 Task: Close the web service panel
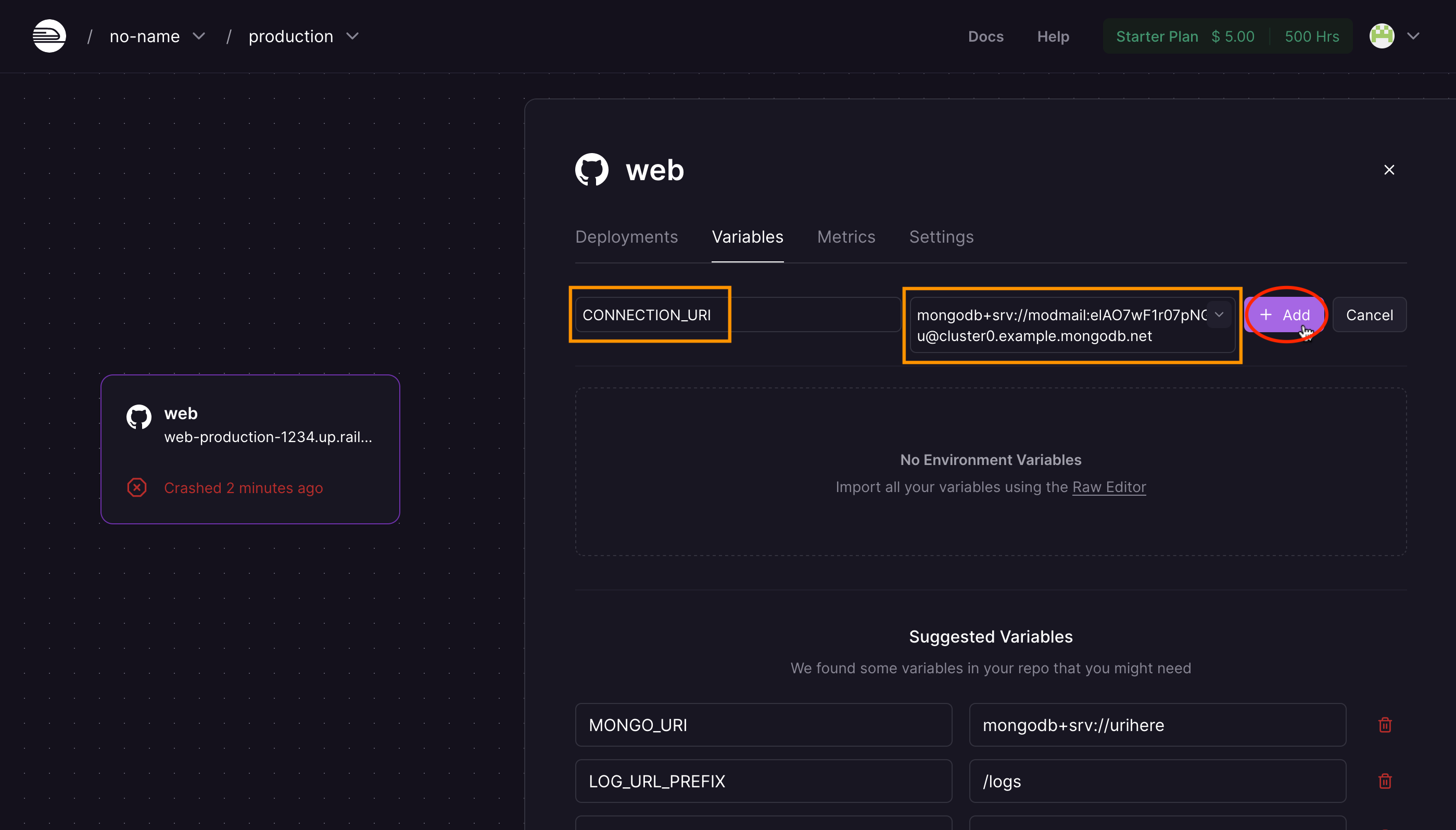coord(1389,170)
